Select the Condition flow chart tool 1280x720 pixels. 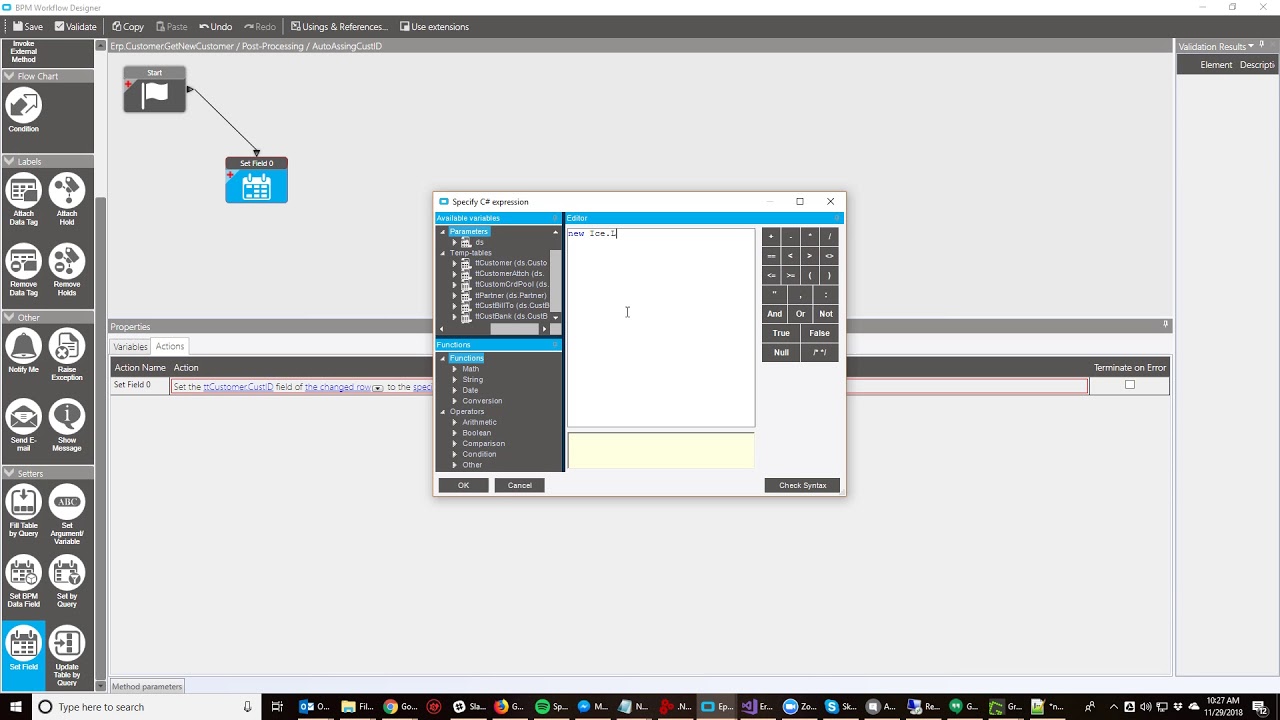pos(24,111)
